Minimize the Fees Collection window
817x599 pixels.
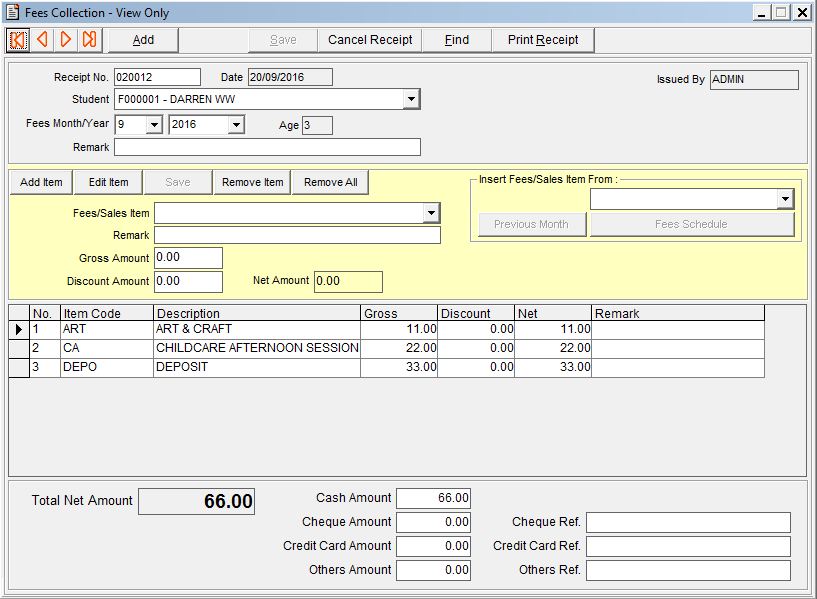762,13
